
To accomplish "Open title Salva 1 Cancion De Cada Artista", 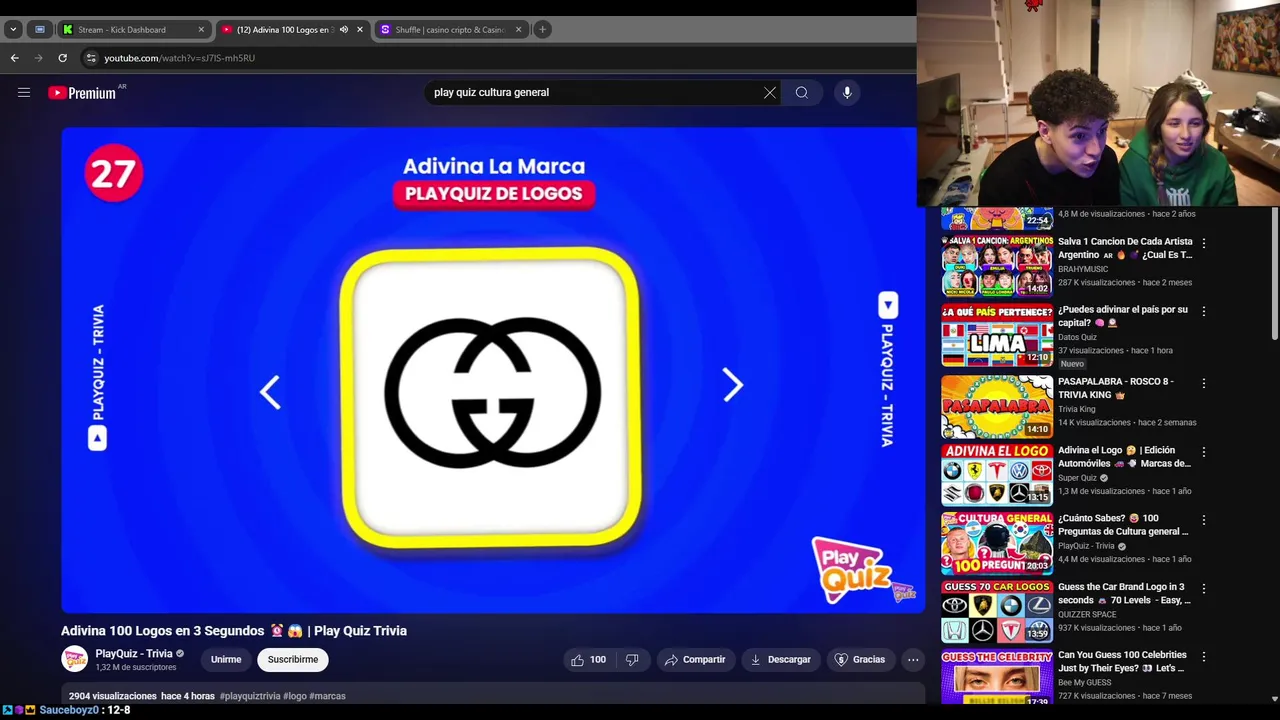I will (x=1125, y=248).
